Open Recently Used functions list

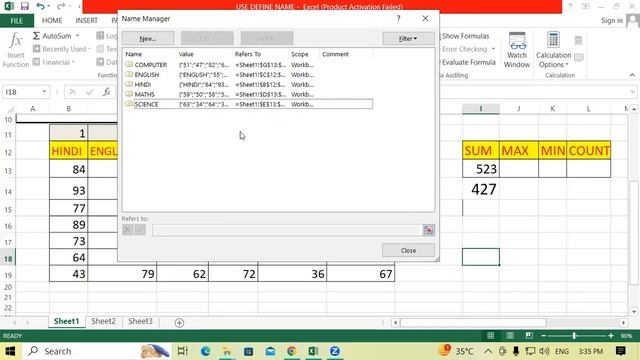click(61, 49)
